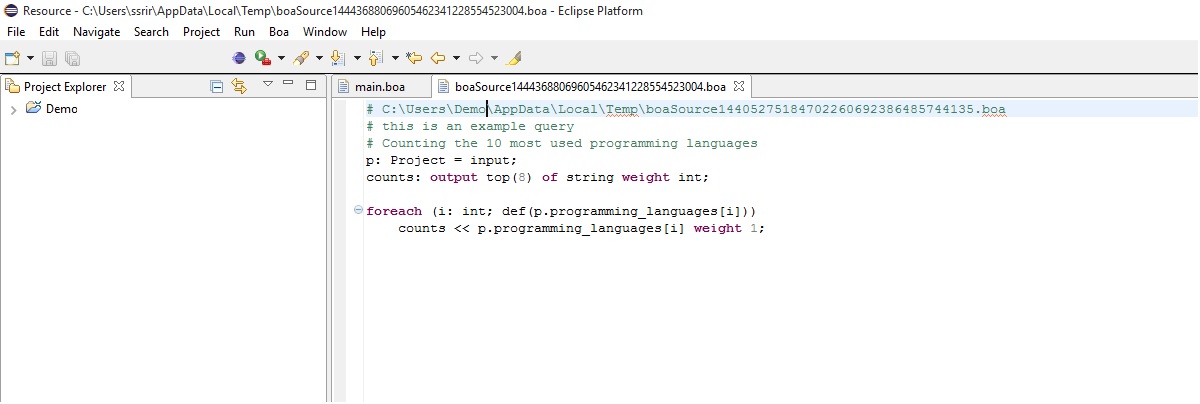Go to last edit location

click(x=414, y=59)
